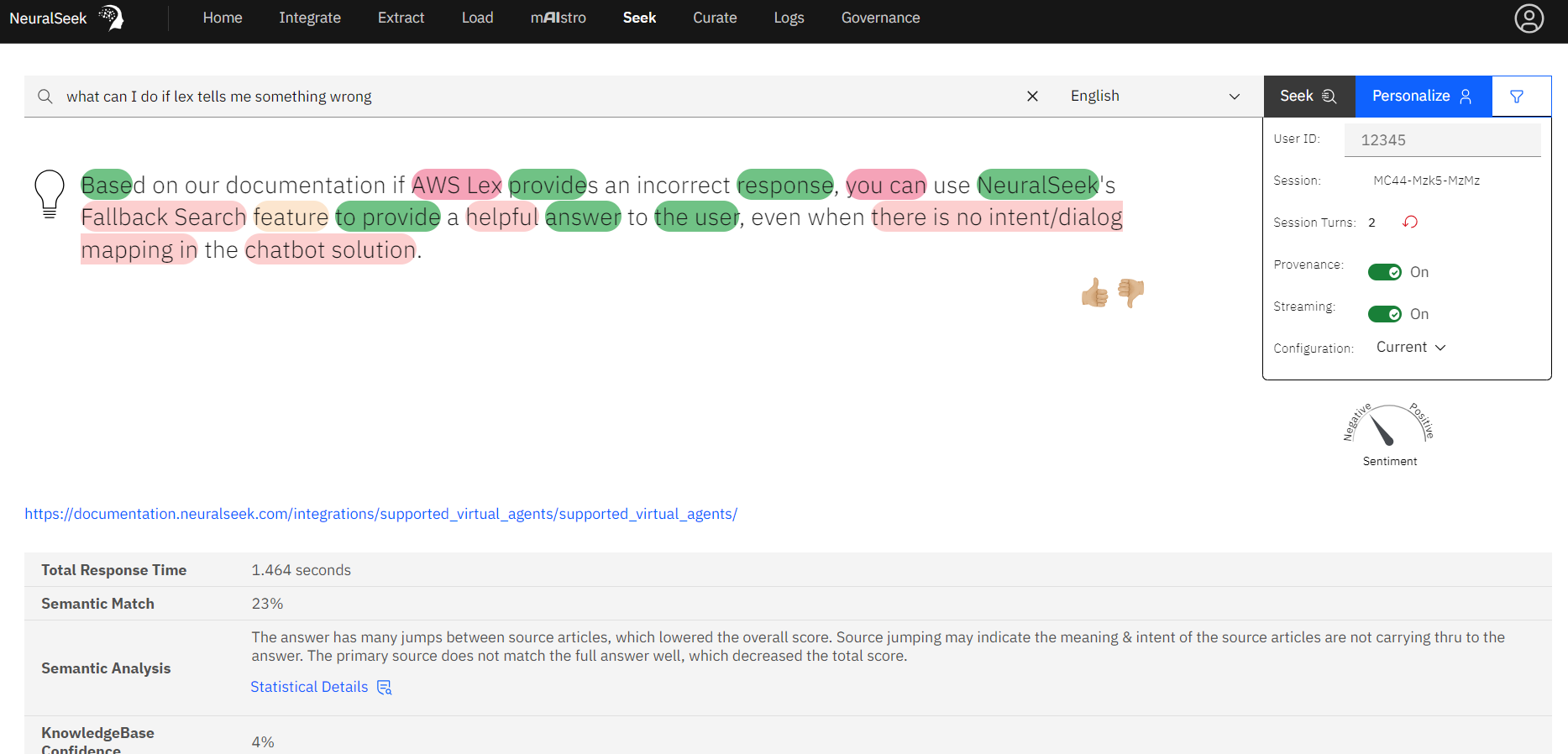Click the 'Semantic Analysis' row label
The width and height of the screenshot is (1568, 754).
[x=106, y=668]
